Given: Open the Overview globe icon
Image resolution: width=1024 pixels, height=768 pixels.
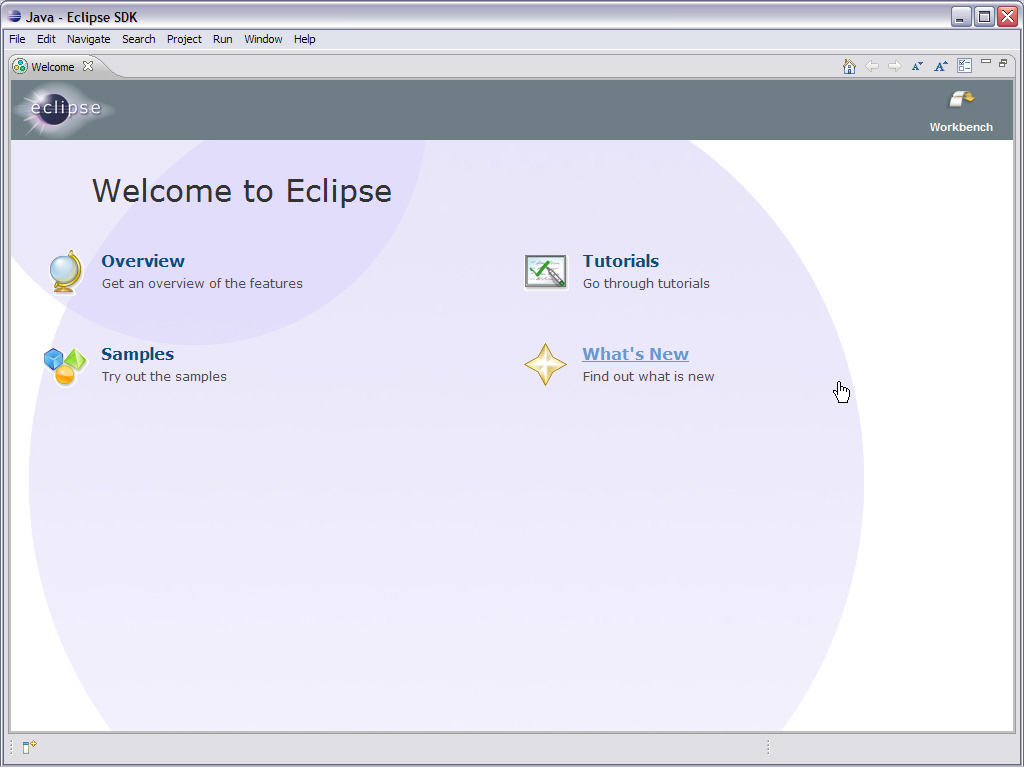Looking at the screenshot, I should coord(66,272).
